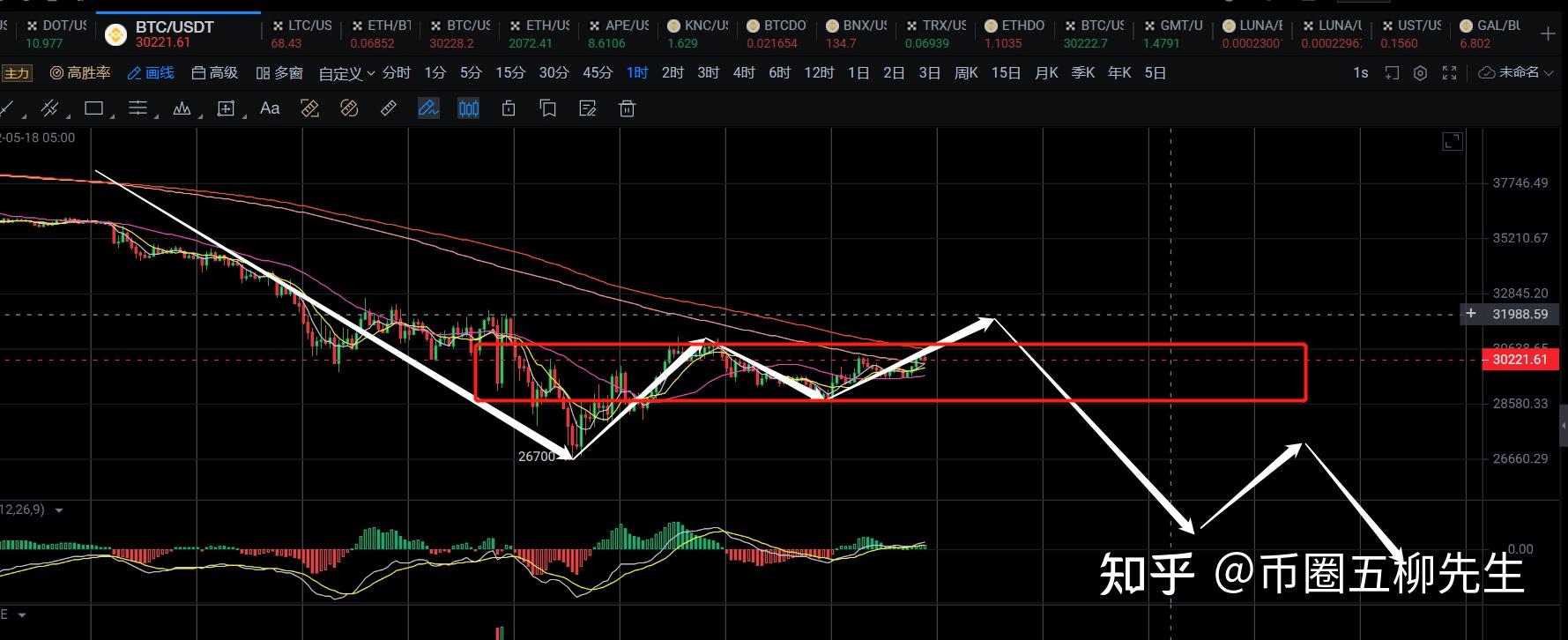Click the copy drawings icon
Image resolution: width=1568 pixels, height=640 pixels.
pos(547,108)
